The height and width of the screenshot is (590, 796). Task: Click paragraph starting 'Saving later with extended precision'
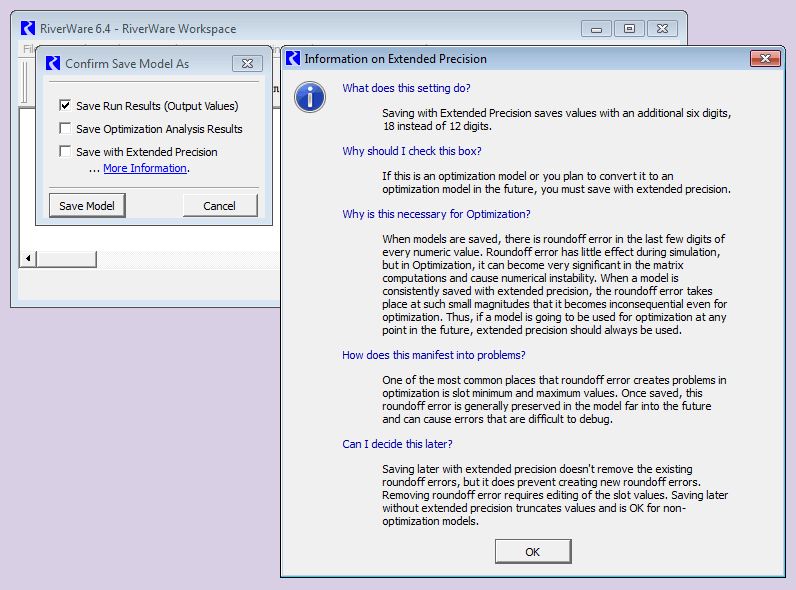click(555, 495)
